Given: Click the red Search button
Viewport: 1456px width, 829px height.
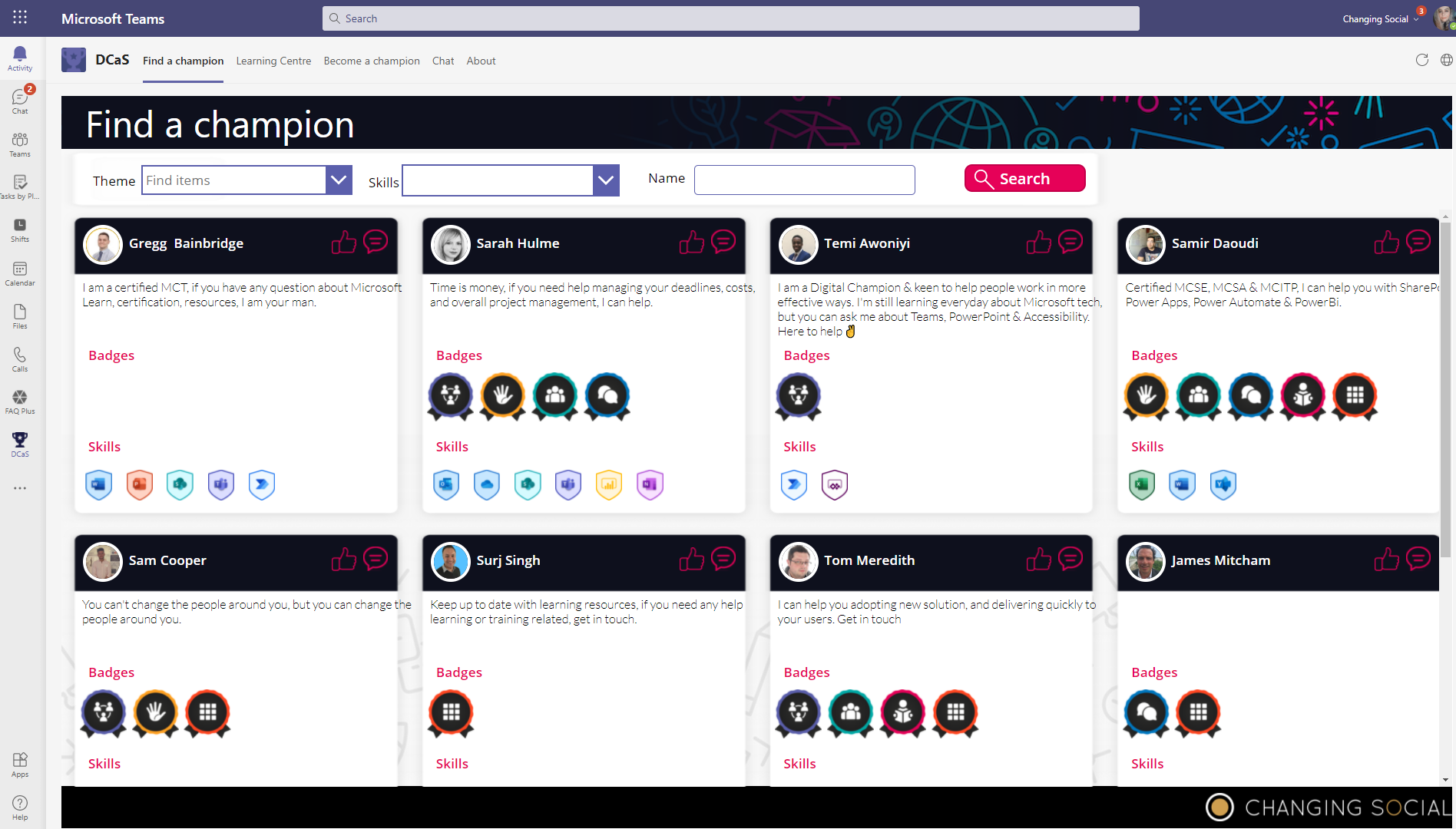Looking at the screenshot, I should tap(1024, 178).
